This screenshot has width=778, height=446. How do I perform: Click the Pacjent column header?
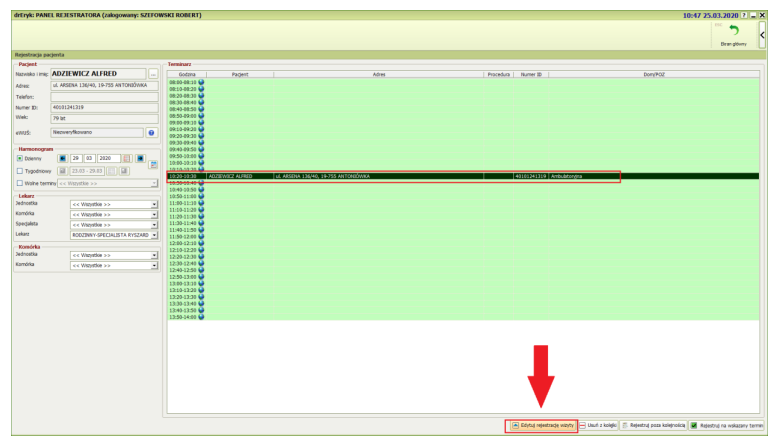239,74
